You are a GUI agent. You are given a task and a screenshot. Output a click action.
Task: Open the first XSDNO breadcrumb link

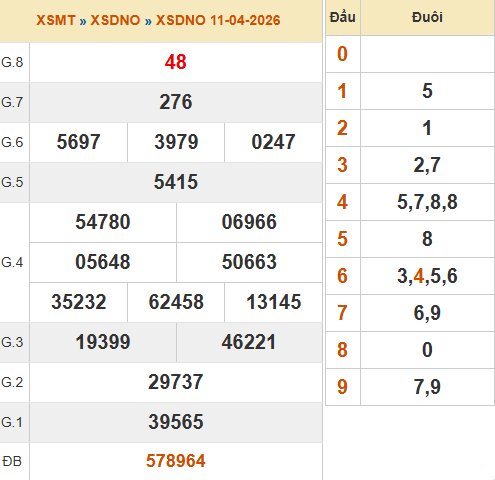(115, 20)
